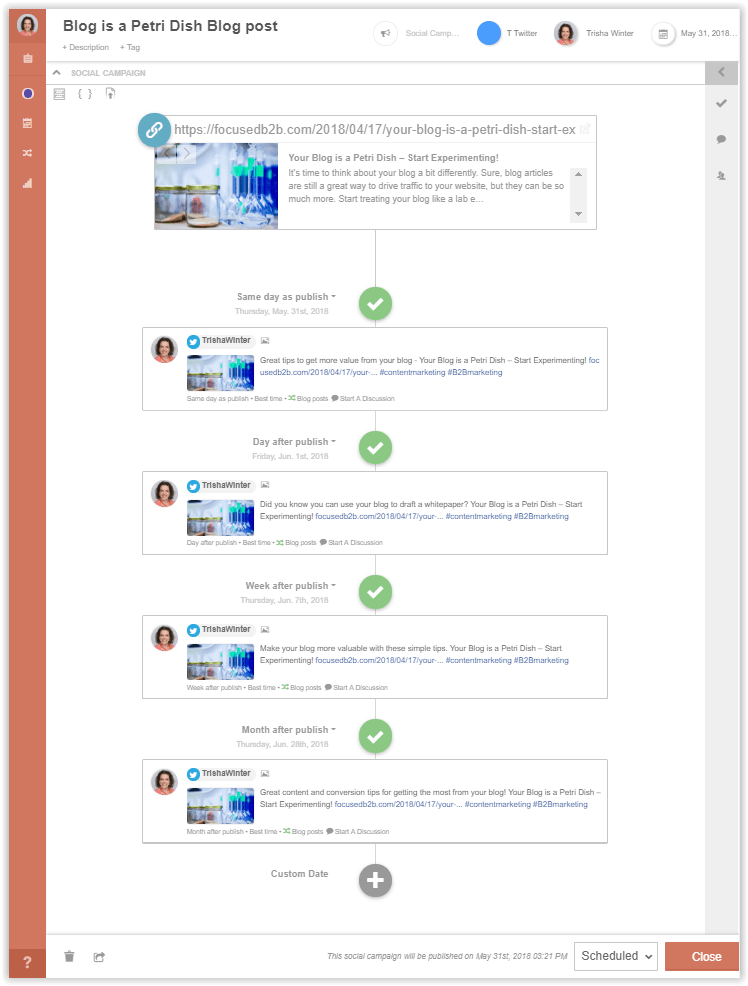
Task: Click the Close button
Action: point(705,956)
